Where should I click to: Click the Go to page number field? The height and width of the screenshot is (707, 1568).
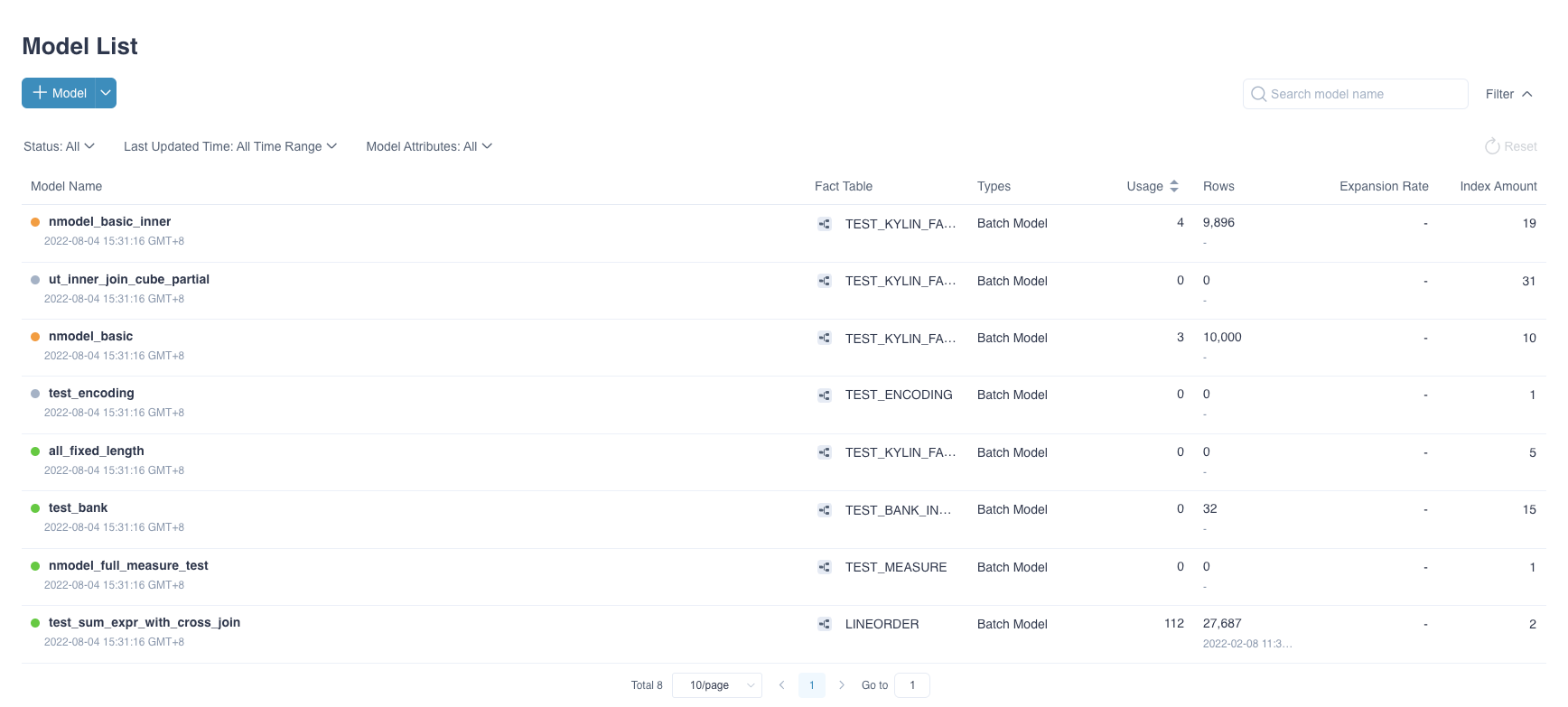point(911,685)
